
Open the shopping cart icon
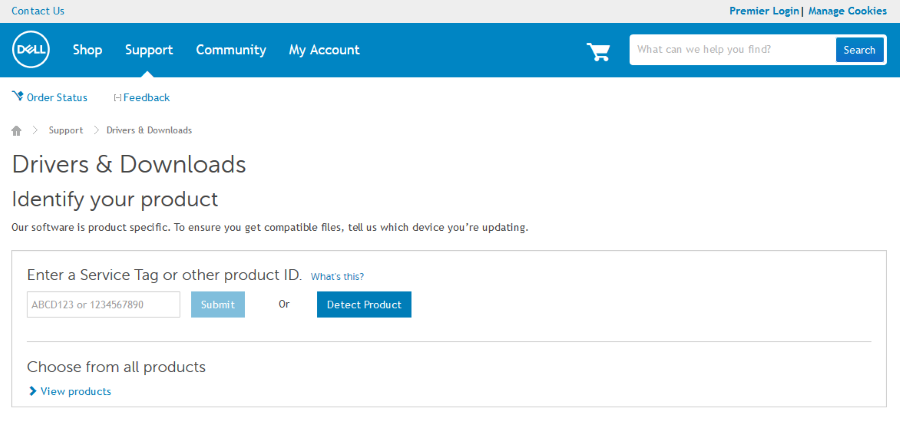598,51
